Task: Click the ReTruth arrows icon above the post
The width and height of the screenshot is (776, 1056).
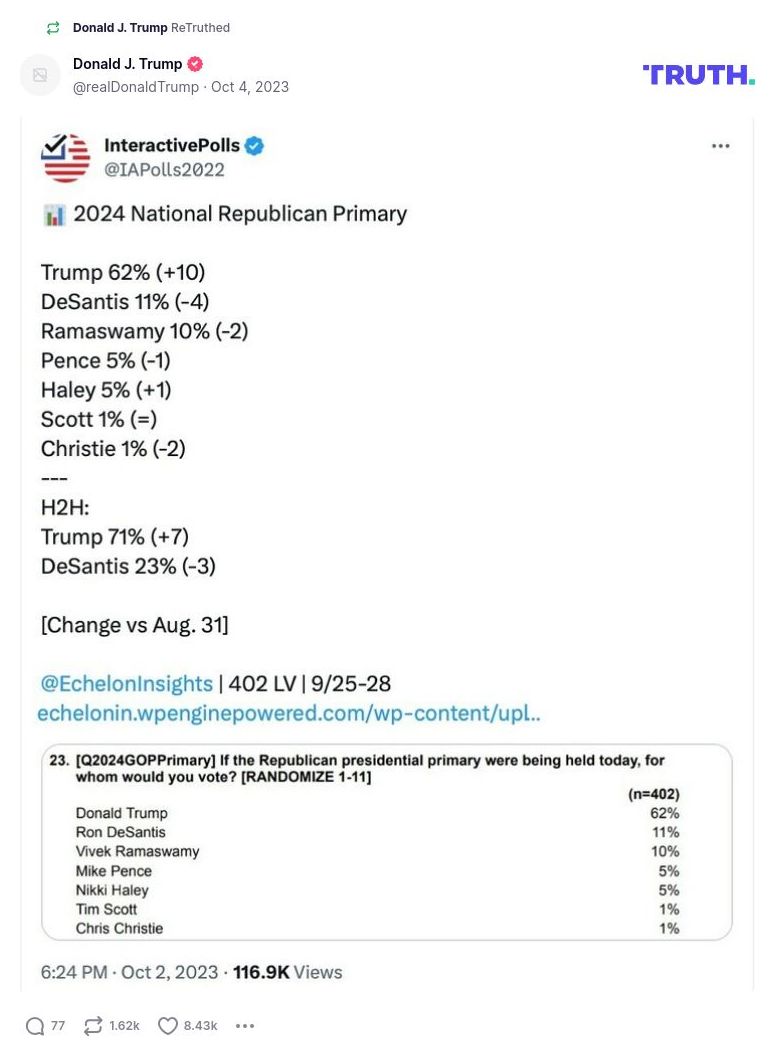Action: coord(52,28)
